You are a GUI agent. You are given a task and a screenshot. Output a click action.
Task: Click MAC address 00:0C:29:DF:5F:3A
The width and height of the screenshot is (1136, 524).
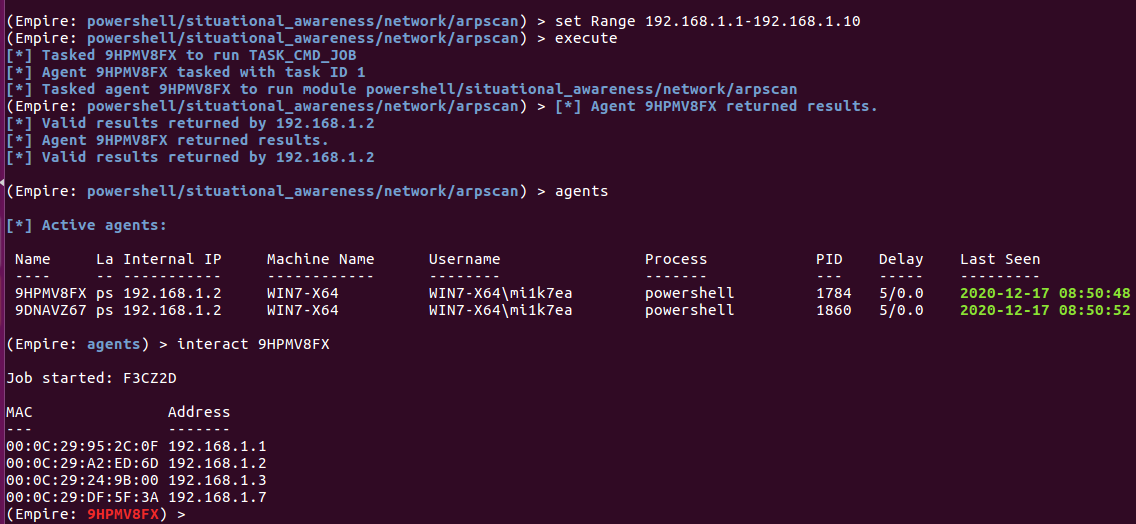(x=82, y=497)
